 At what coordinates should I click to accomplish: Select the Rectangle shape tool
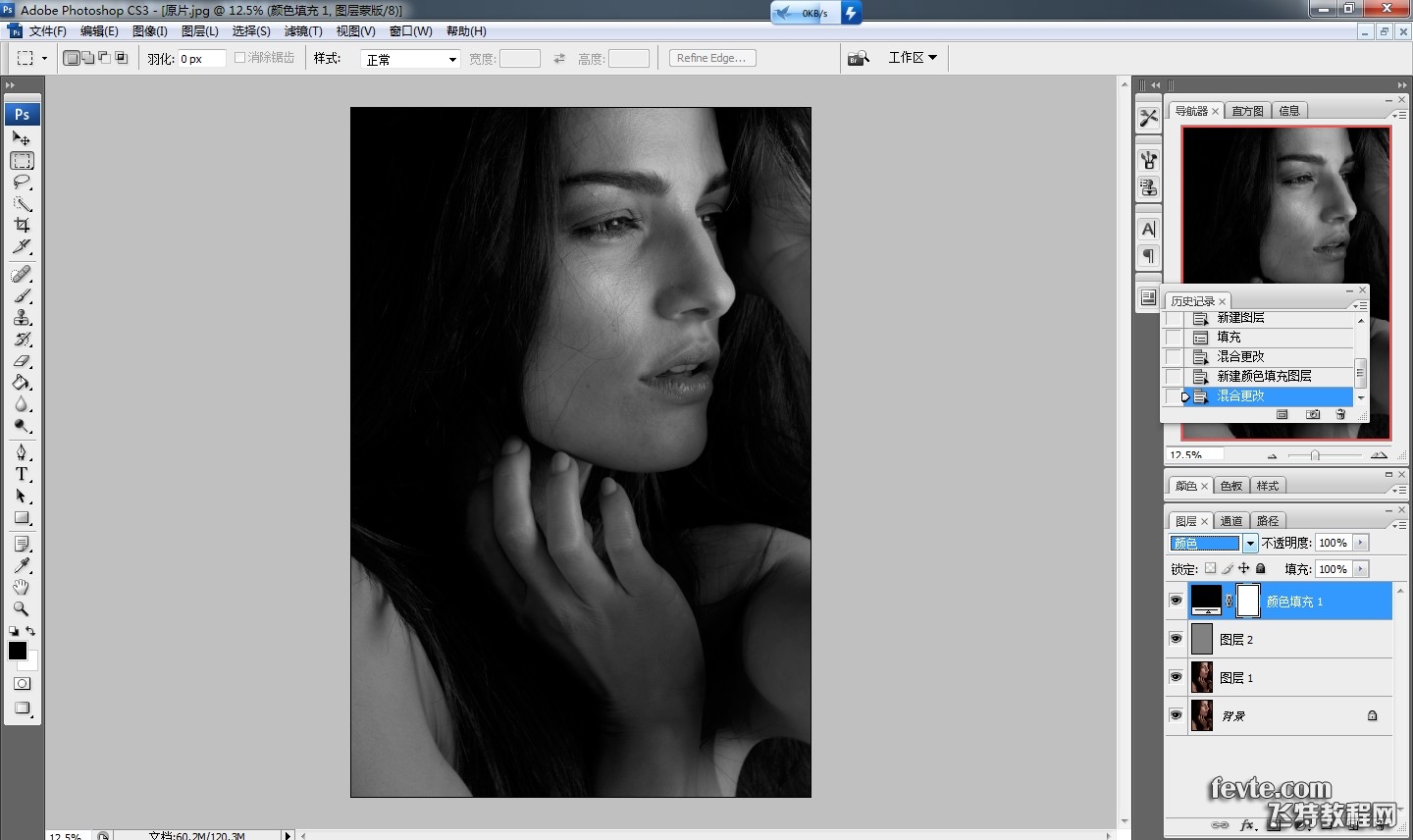(22, 518)
